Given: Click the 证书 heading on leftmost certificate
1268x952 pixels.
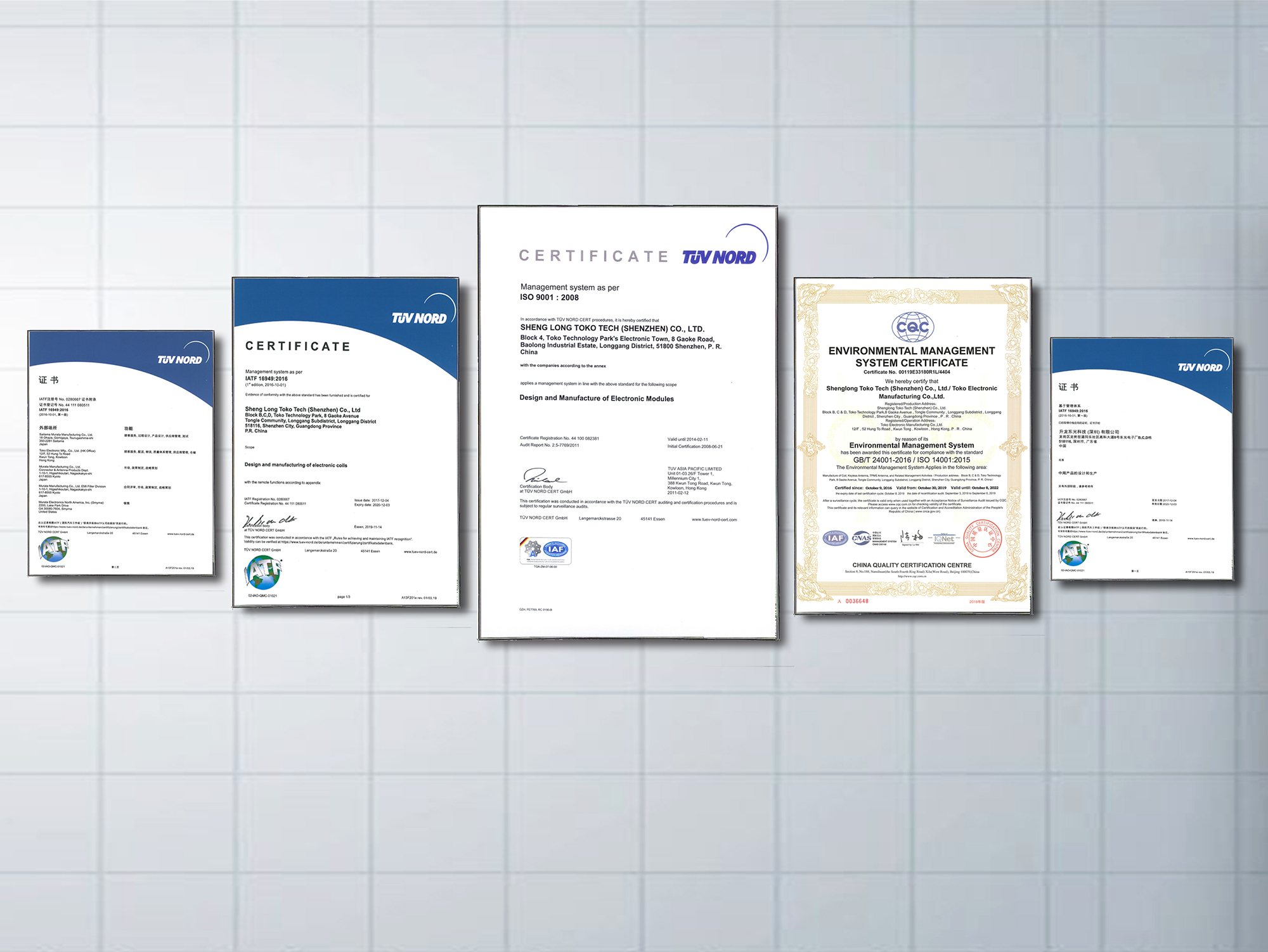Looking at the screenshot, I should tap(48, 380).
